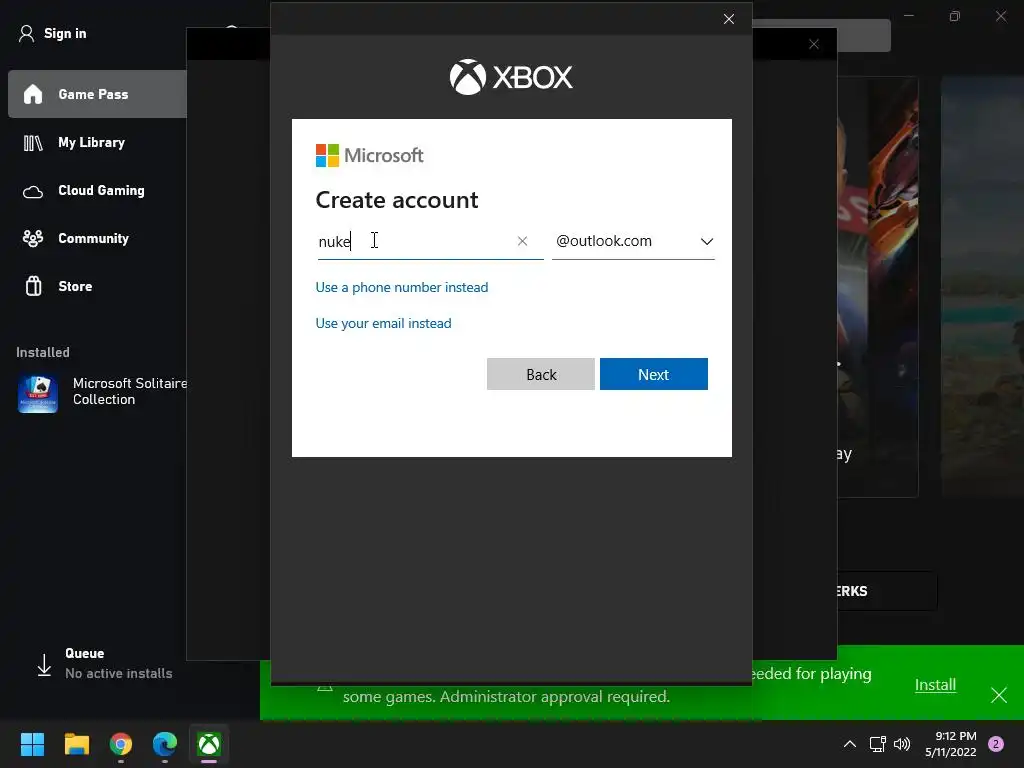Dismiss the green notification banner

click(x=999, y=695)
